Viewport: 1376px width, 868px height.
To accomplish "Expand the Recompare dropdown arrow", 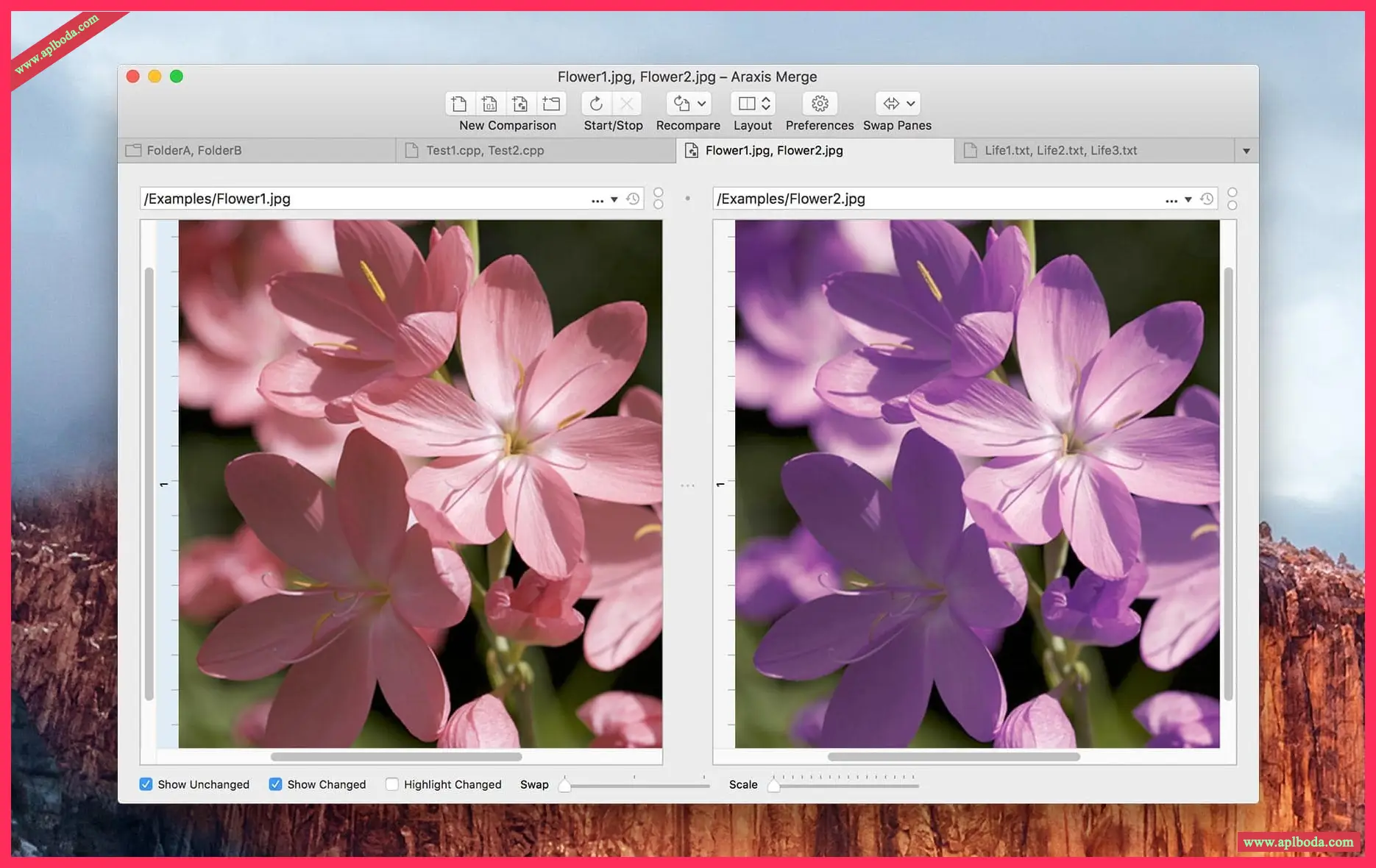I will click(x=702, y=104).
